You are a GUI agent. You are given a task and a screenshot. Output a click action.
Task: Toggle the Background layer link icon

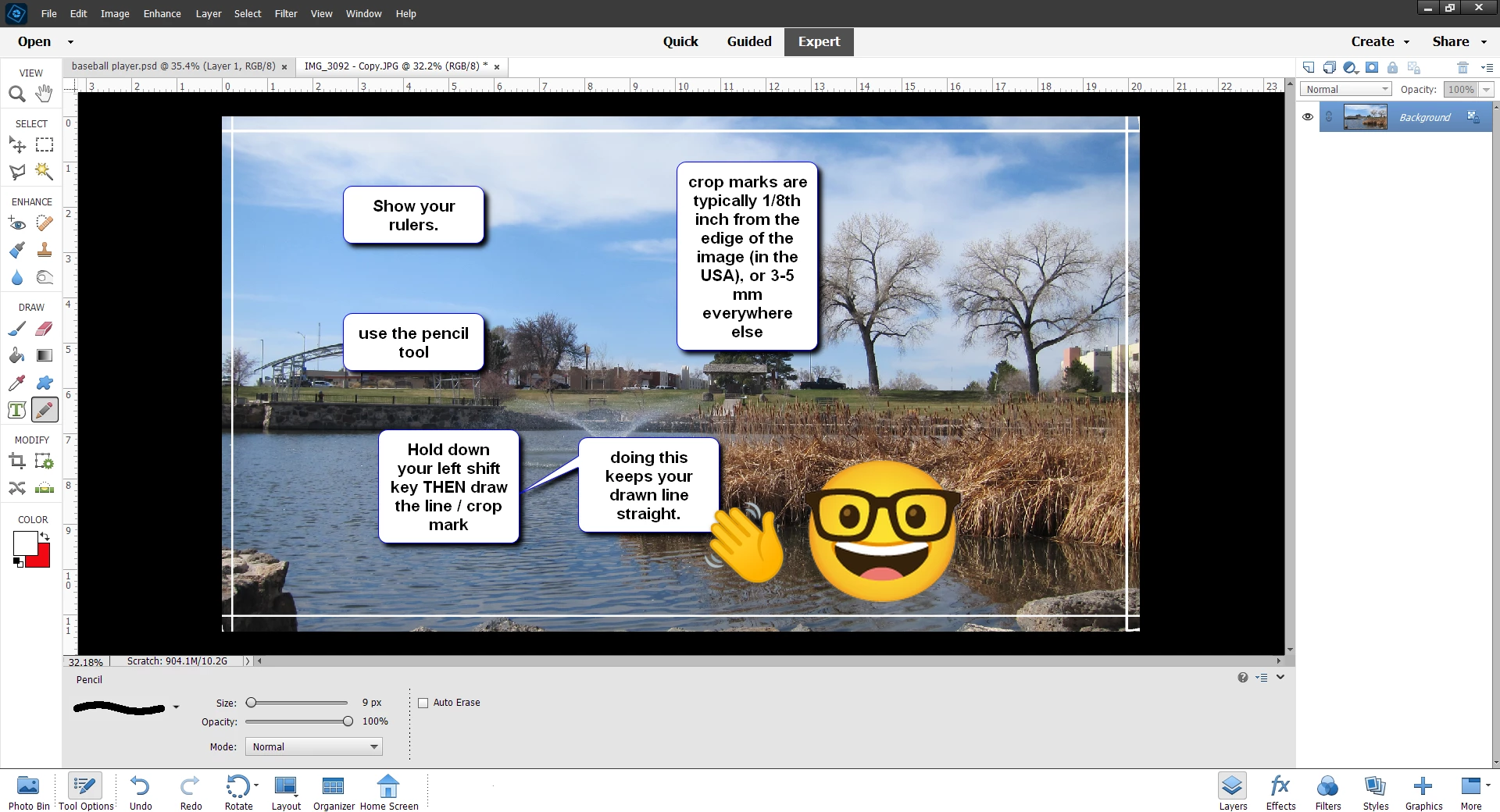(x=1329, y=117)
